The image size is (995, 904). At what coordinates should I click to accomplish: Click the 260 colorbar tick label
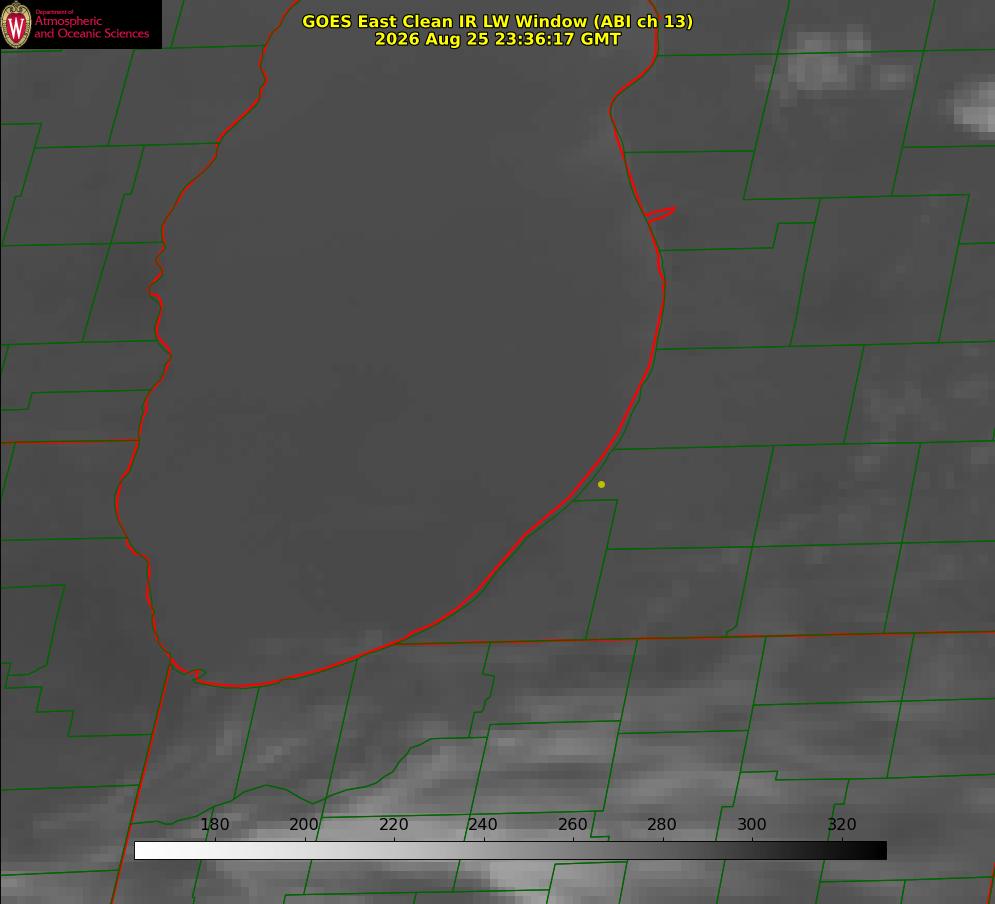pos(572,824)
